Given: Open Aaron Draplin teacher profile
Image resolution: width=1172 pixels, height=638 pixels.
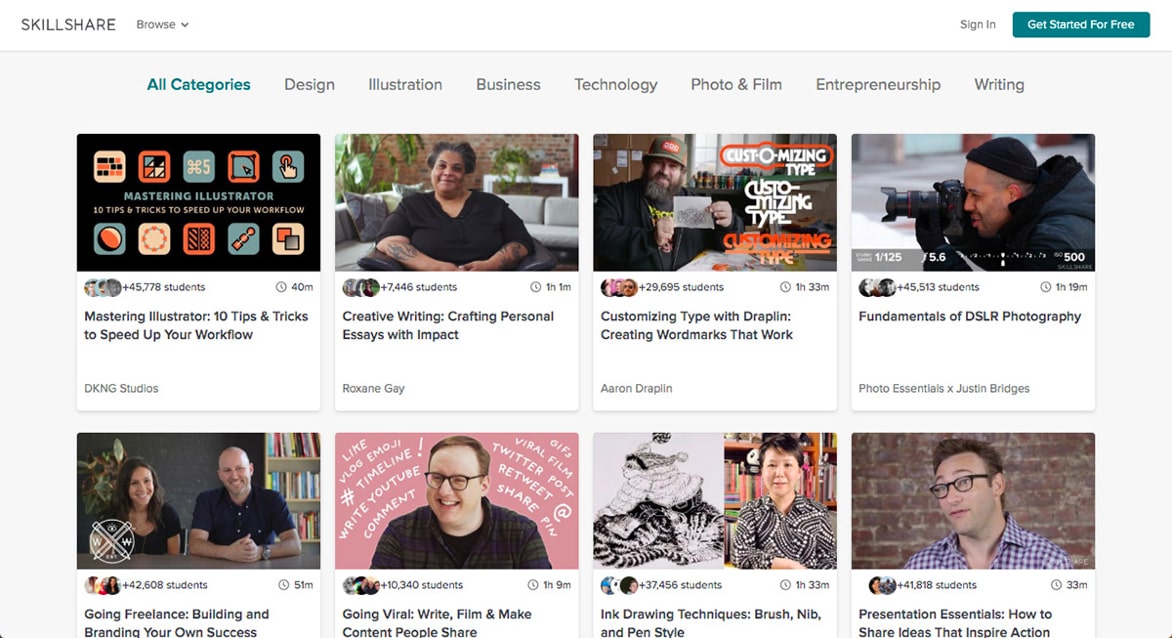Looking at the screenshot, I should (x=636, y=388).
